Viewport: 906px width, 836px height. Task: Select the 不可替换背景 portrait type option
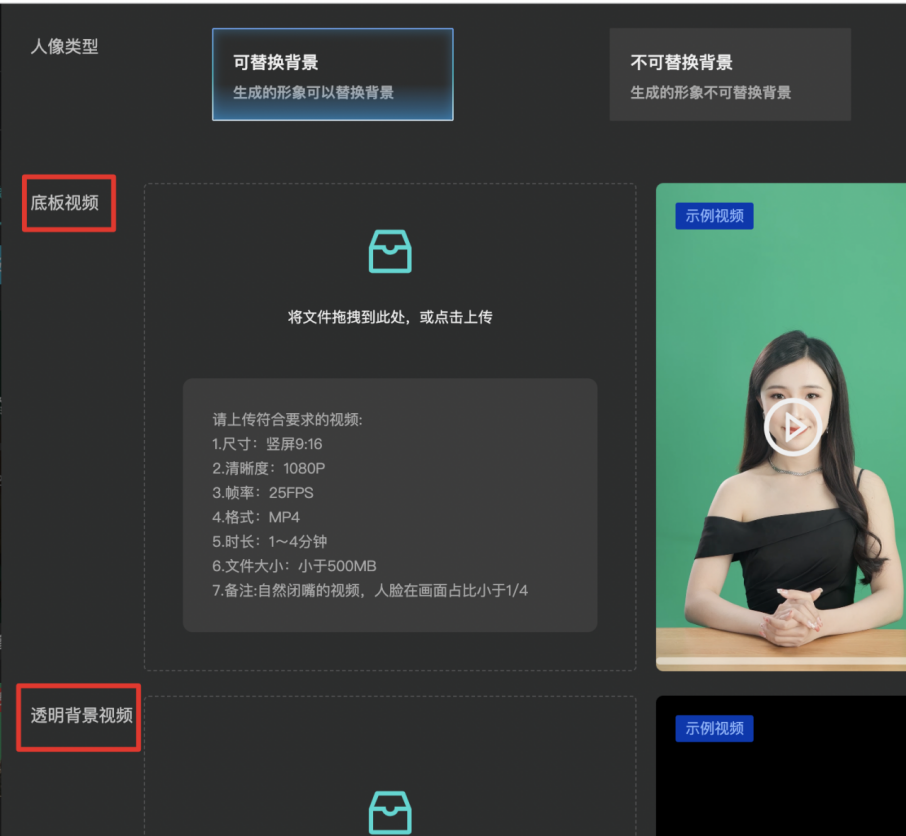pos(730,75)
